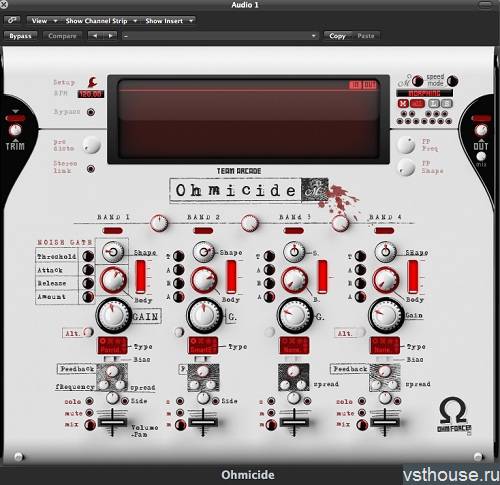Viewport: 500px width, 485px height.
Task: Click the large Band 2 gain knob
Action: click(204, 315)
